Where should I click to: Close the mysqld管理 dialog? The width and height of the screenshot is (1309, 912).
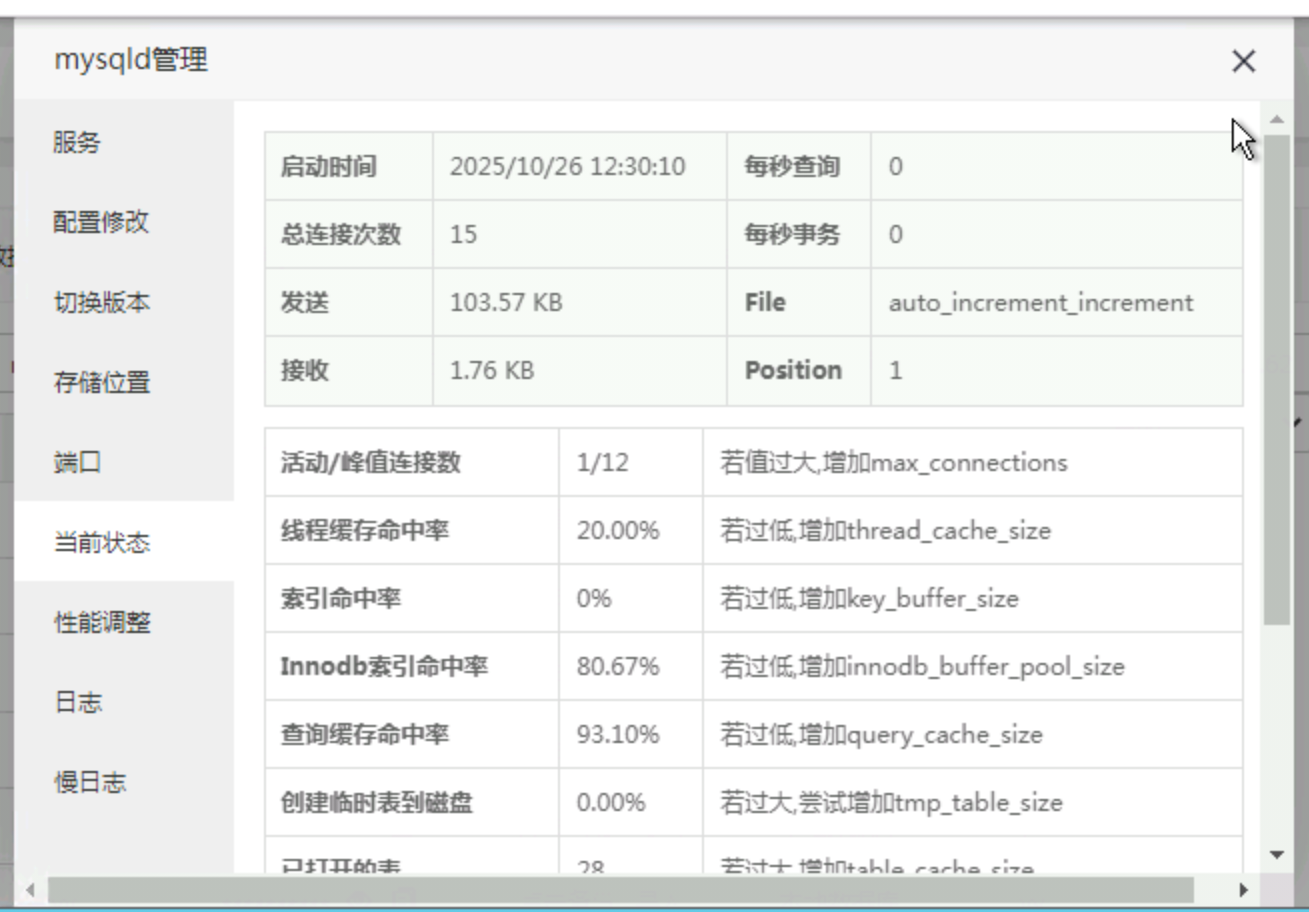tap(1243, 61)
